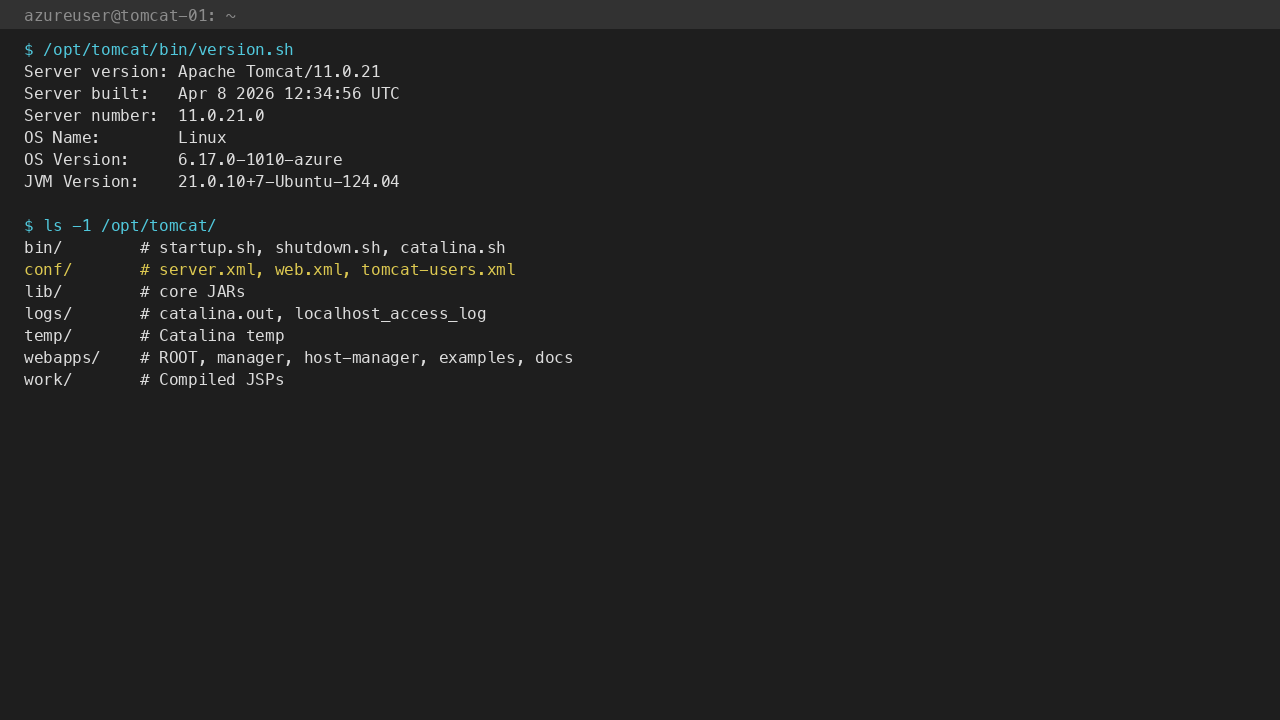
Task: Click the highlighted conf/ directory entry
Action: tap(48, 270)
